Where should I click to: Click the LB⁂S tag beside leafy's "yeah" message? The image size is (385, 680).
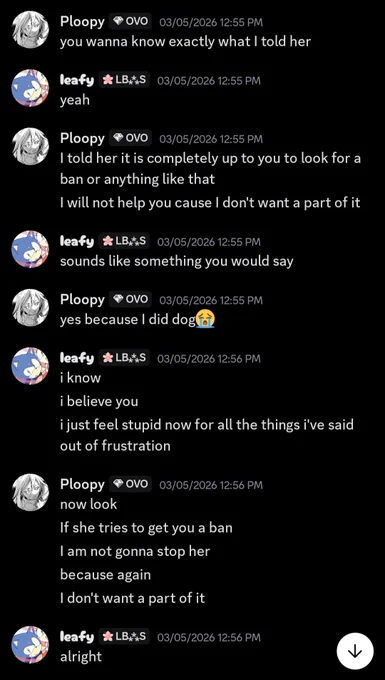pyautogui.click(x=124, y=80)
